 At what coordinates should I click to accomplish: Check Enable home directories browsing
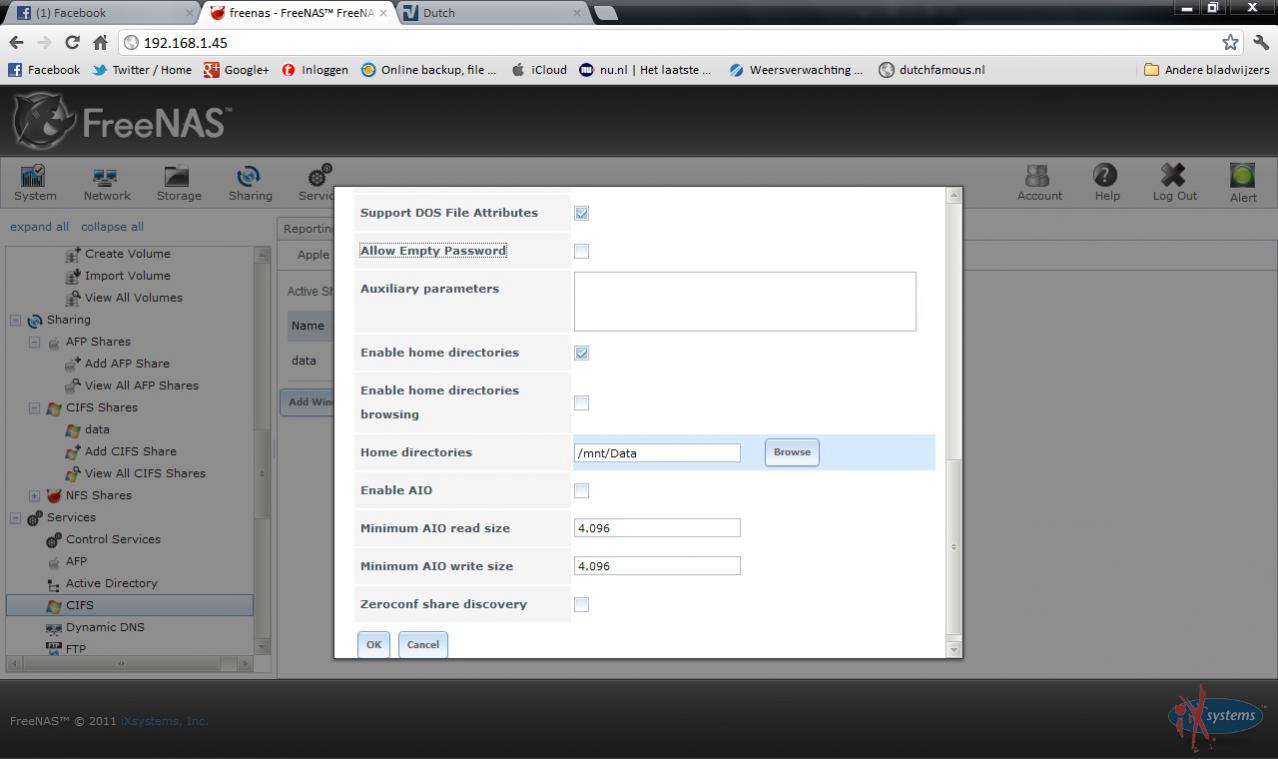pos(581,403)
